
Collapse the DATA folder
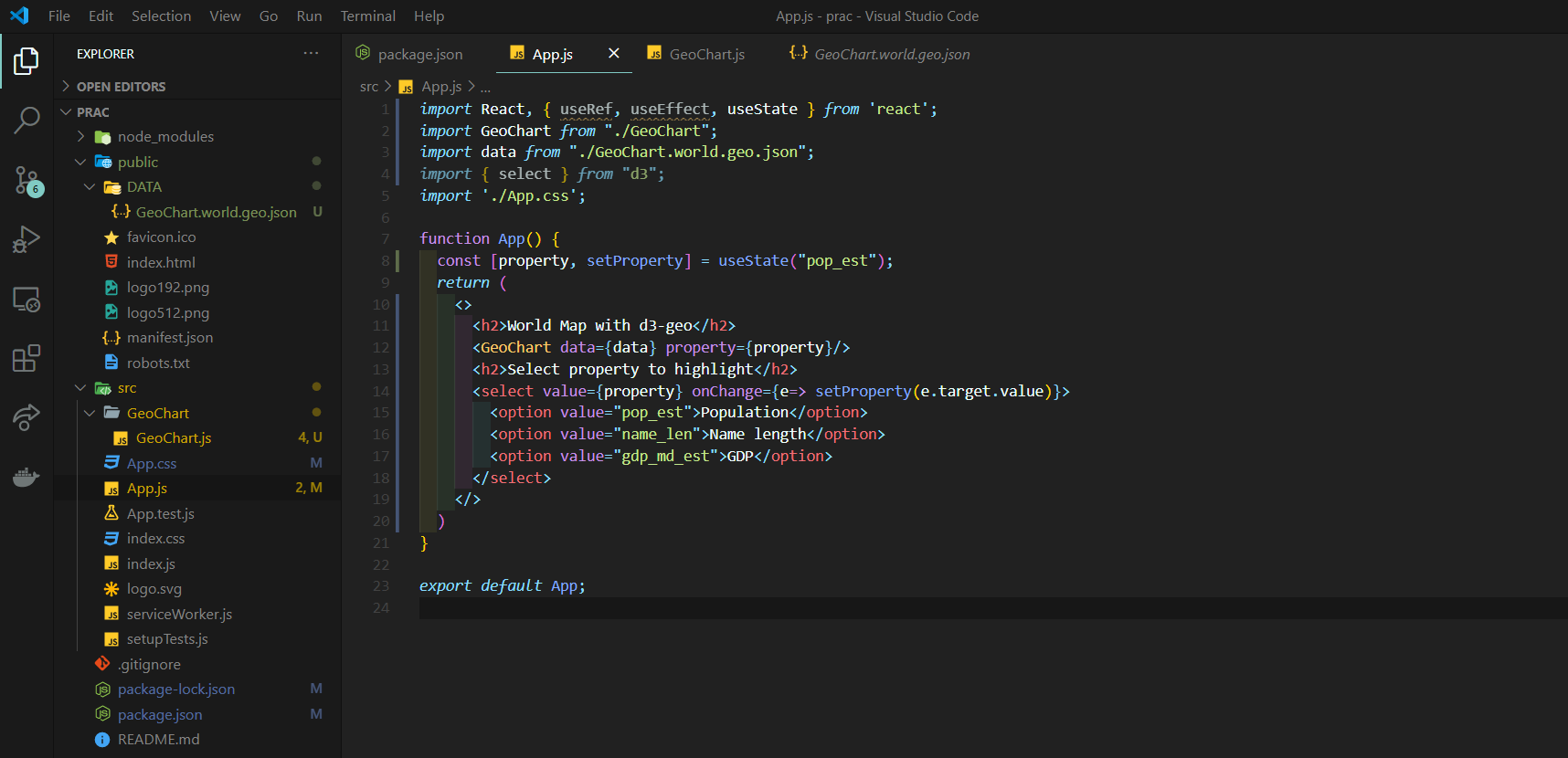click(x=143, y=187)
